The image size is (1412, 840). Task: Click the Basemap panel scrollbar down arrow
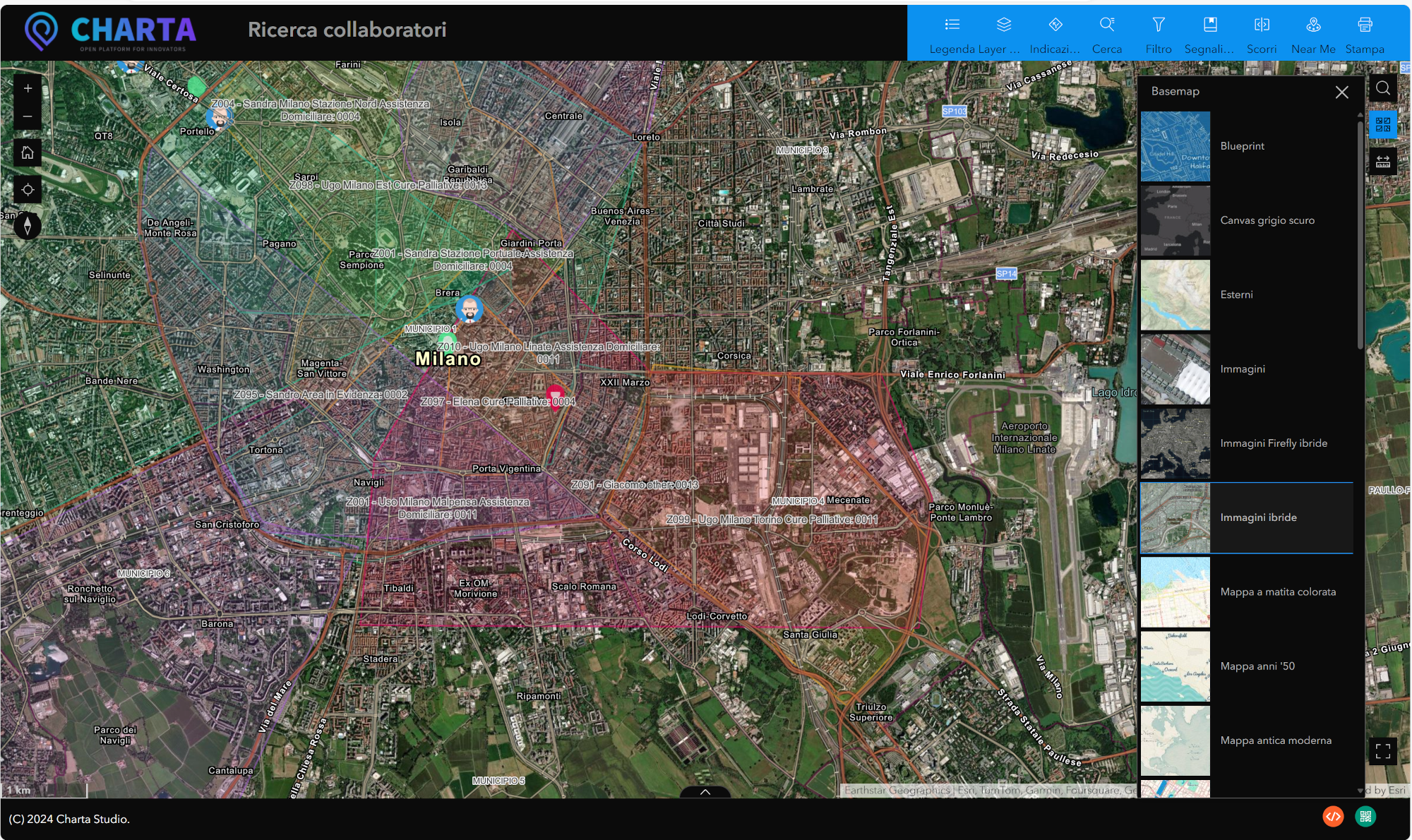[1360, 791]
